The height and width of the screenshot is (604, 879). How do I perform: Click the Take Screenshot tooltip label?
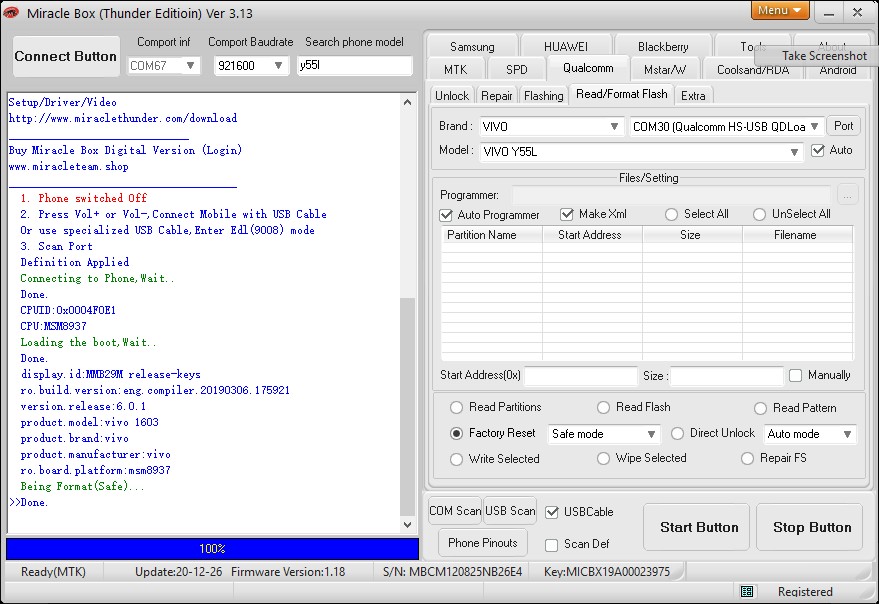click(824, 56)
